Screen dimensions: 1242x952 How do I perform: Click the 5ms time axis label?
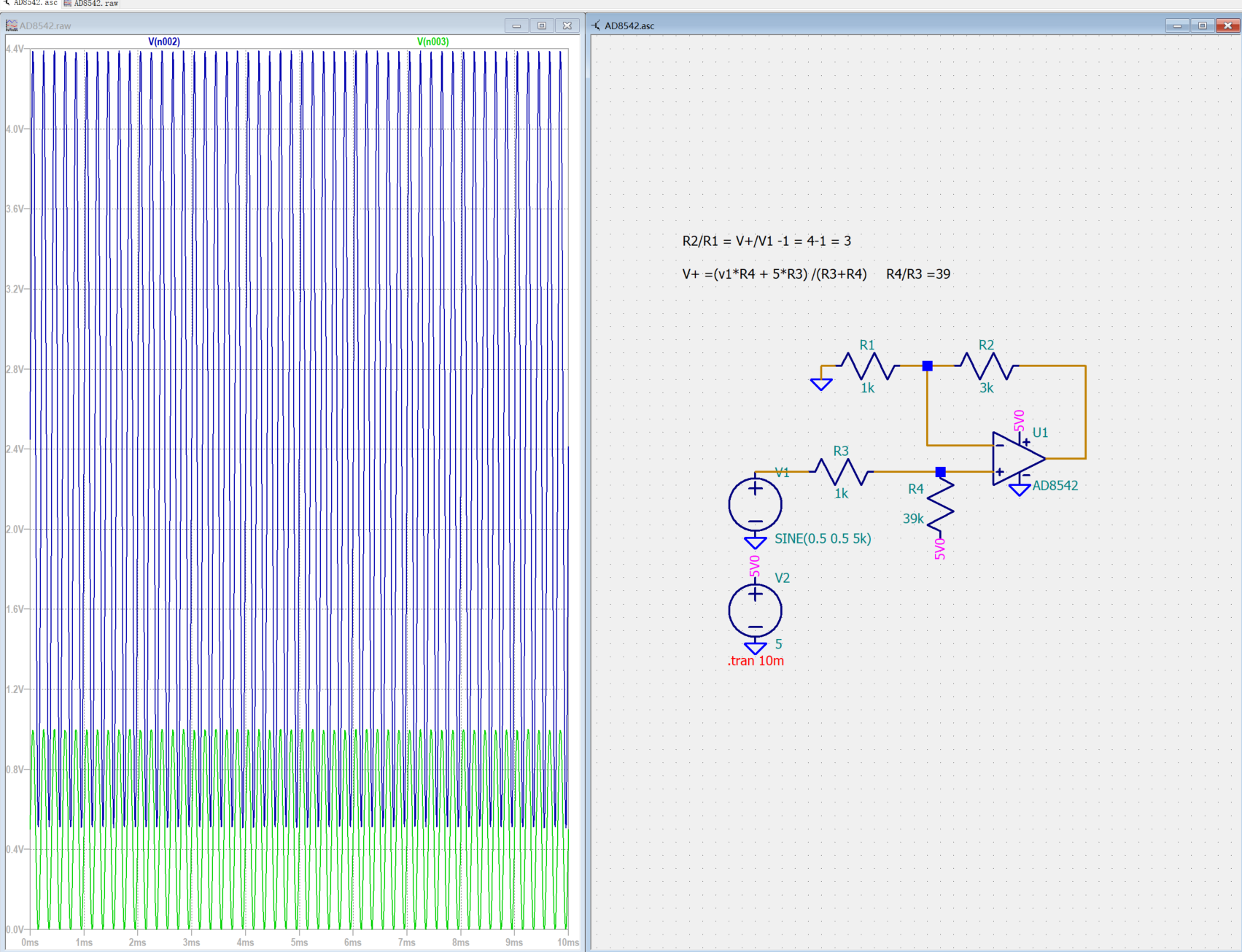click(x=299, y=943)
